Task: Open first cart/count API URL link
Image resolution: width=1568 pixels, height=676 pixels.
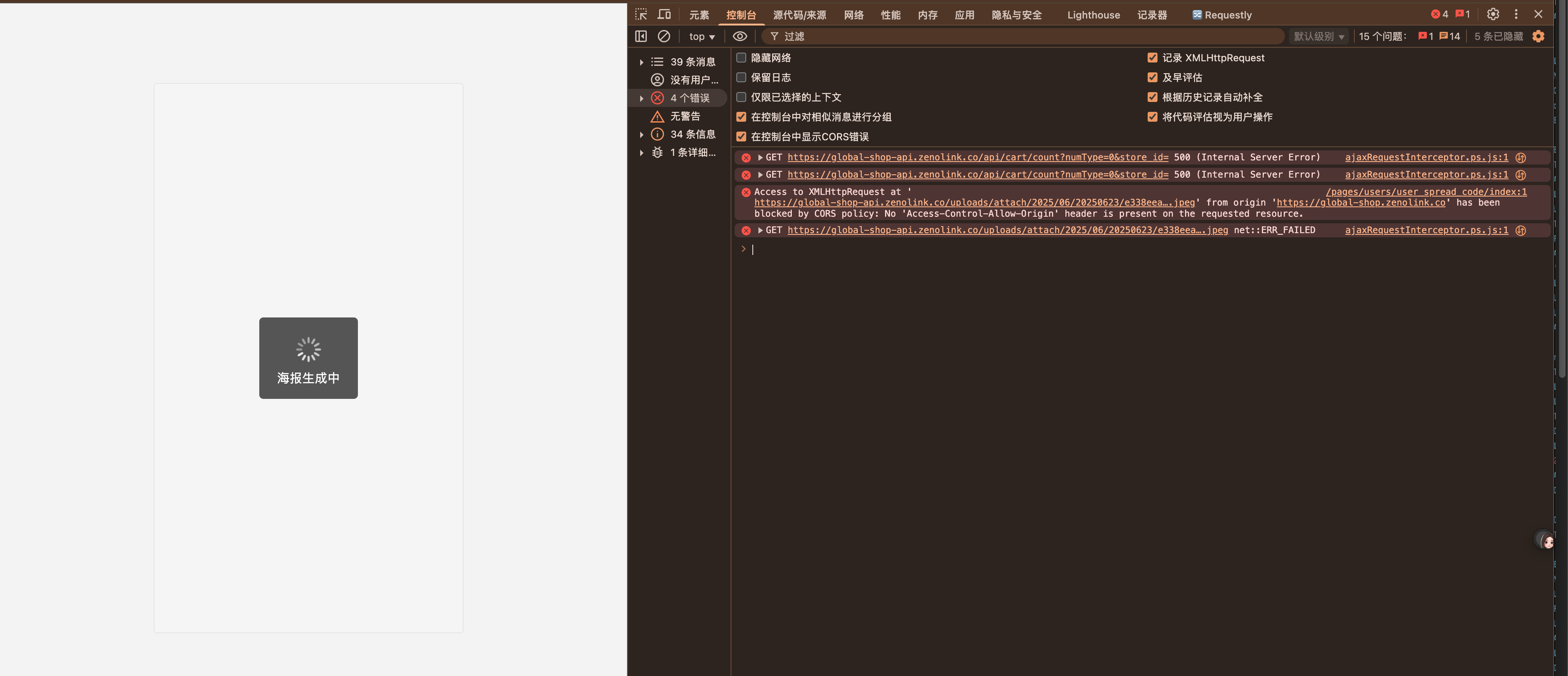Action: tap(978, 158)
